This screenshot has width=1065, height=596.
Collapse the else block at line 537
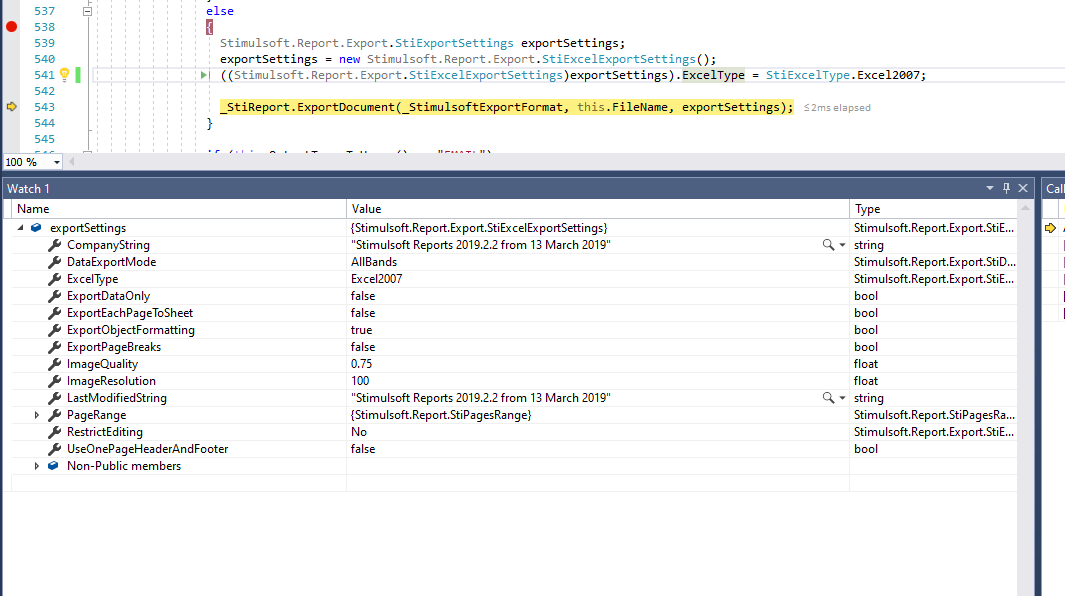click(87, 11)
